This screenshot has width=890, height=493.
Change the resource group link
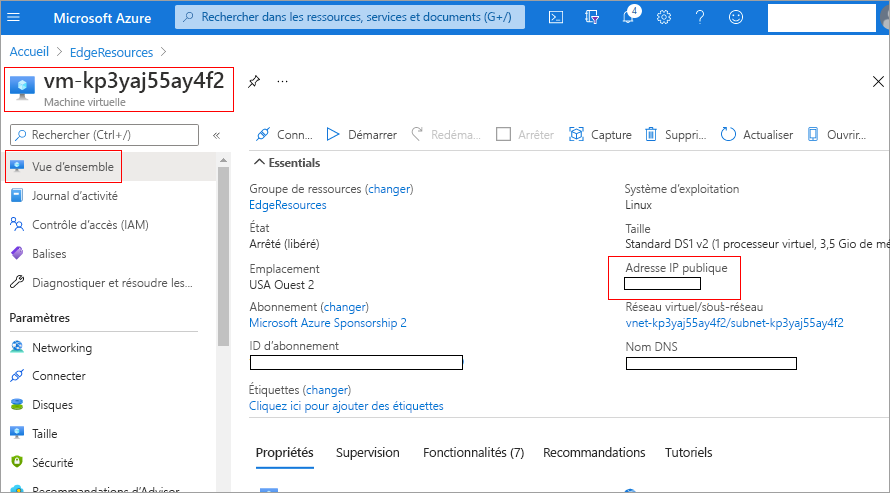[x=389, y=189]
